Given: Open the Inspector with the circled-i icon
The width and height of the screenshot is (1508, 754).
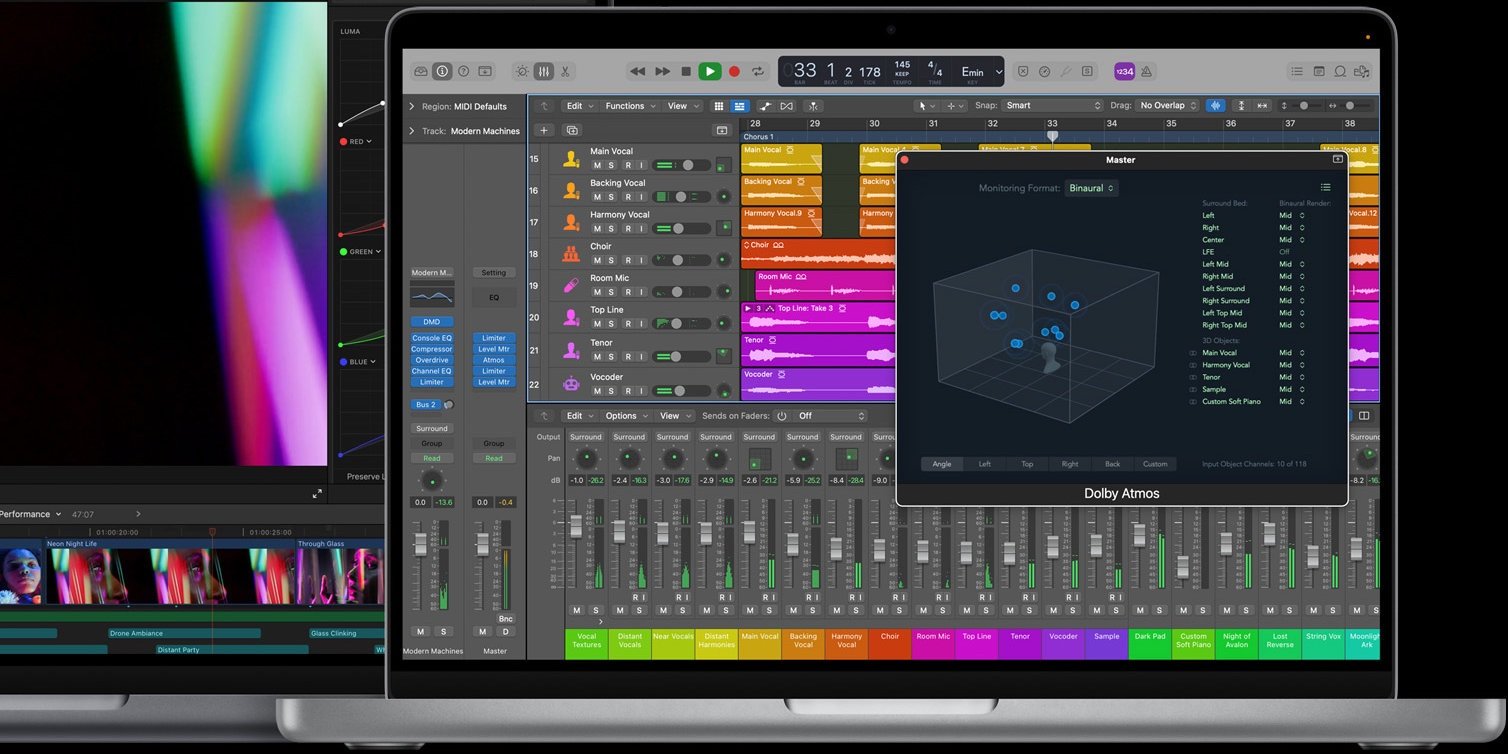Looking at the screenshot, I should 444,71.
